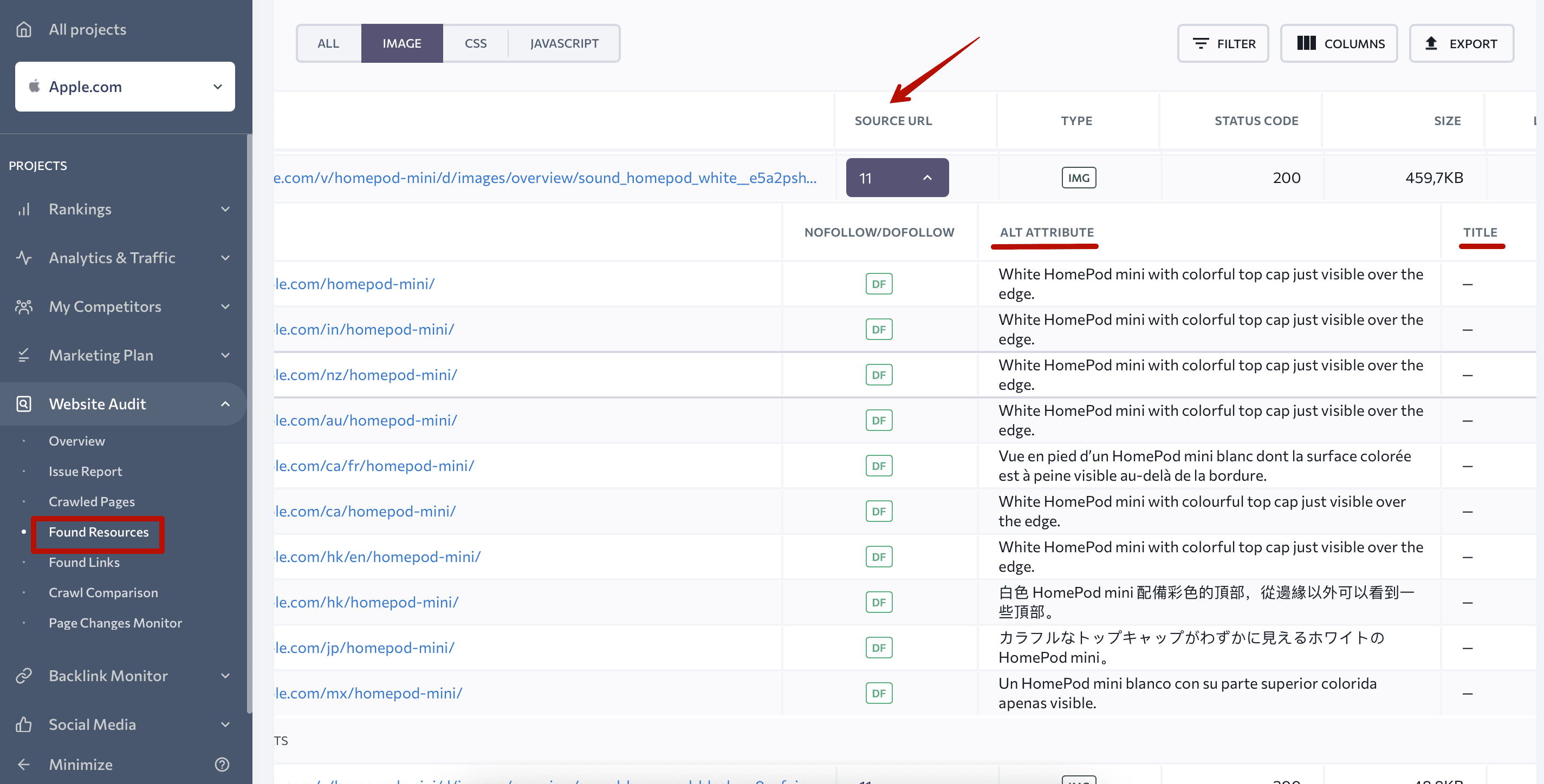Switch to the ALL resources tab
This screenshot has height=784, width=1544.
pos(328,43)
